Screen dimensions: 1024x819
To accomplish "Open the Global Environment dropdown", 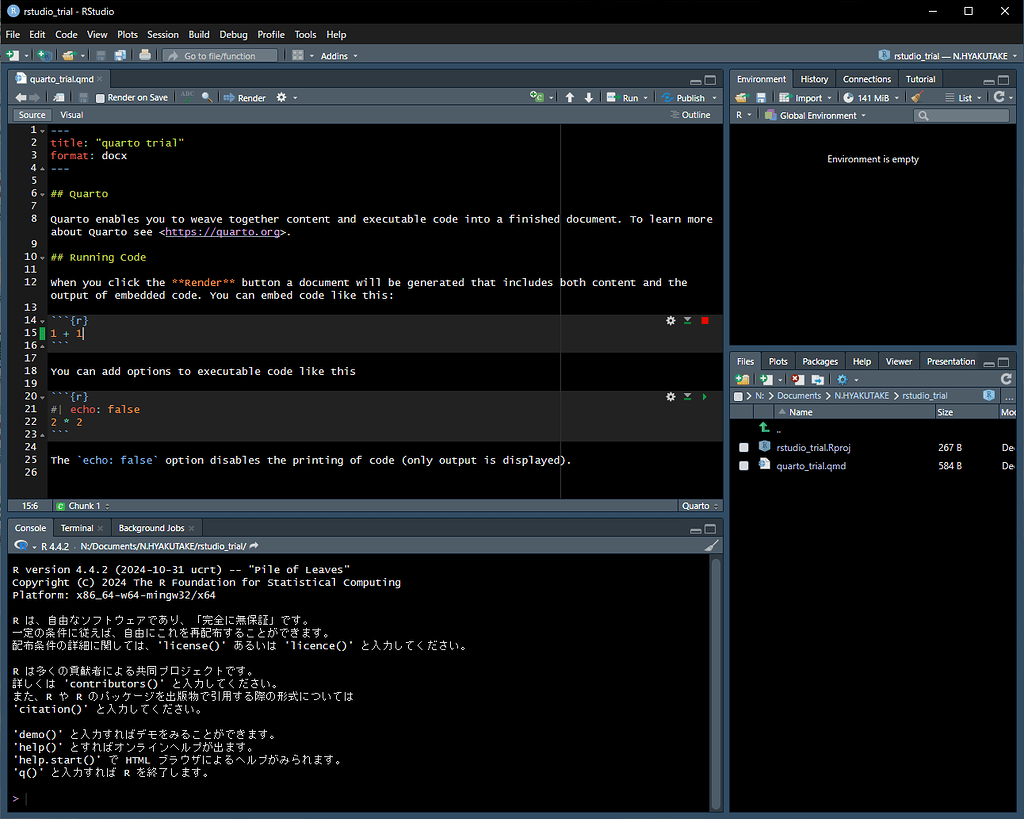I will pyautogui.click(x=815, y=116).
